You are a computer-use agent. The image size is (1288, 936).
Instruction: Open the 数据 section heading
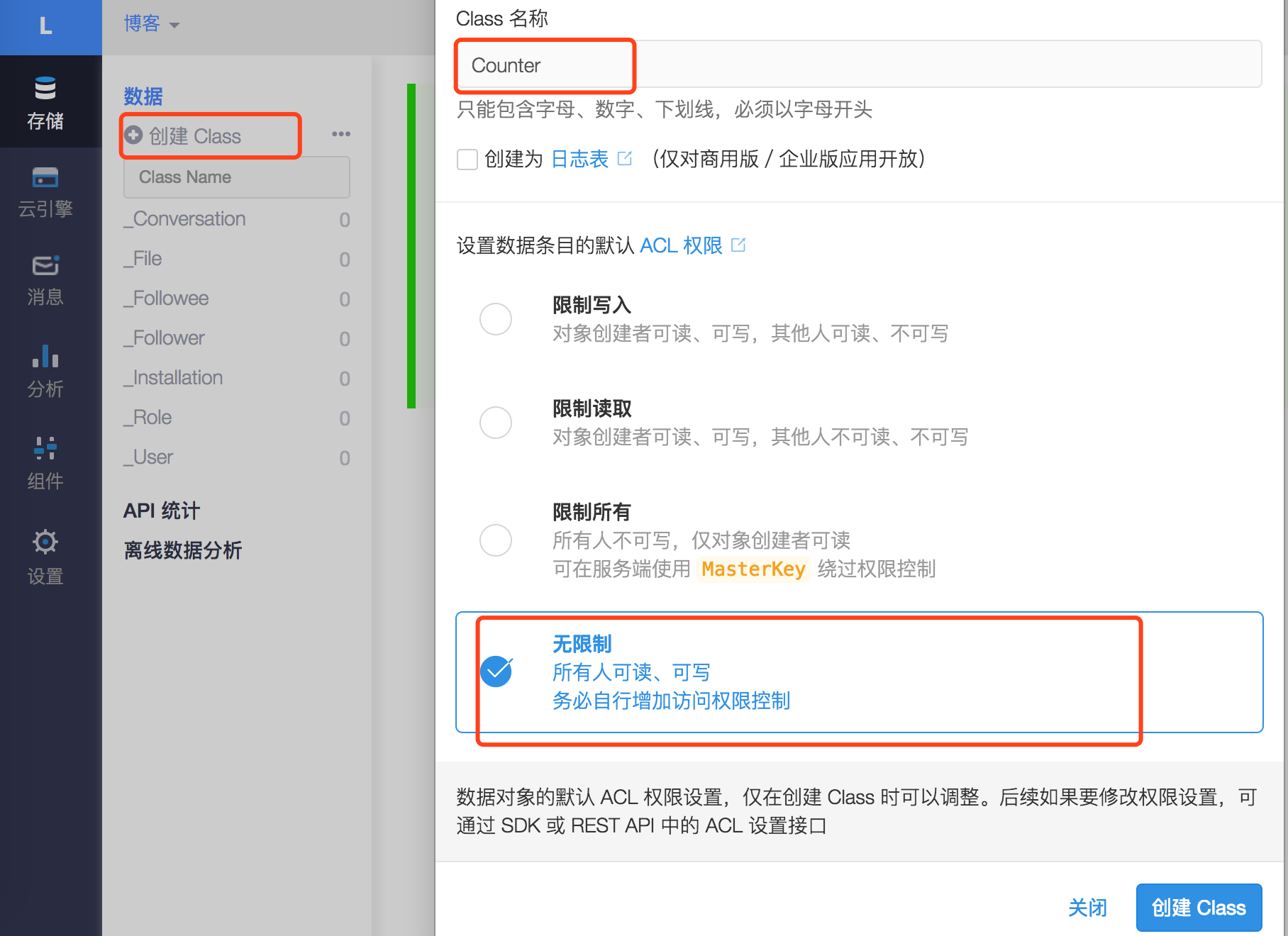143,96
